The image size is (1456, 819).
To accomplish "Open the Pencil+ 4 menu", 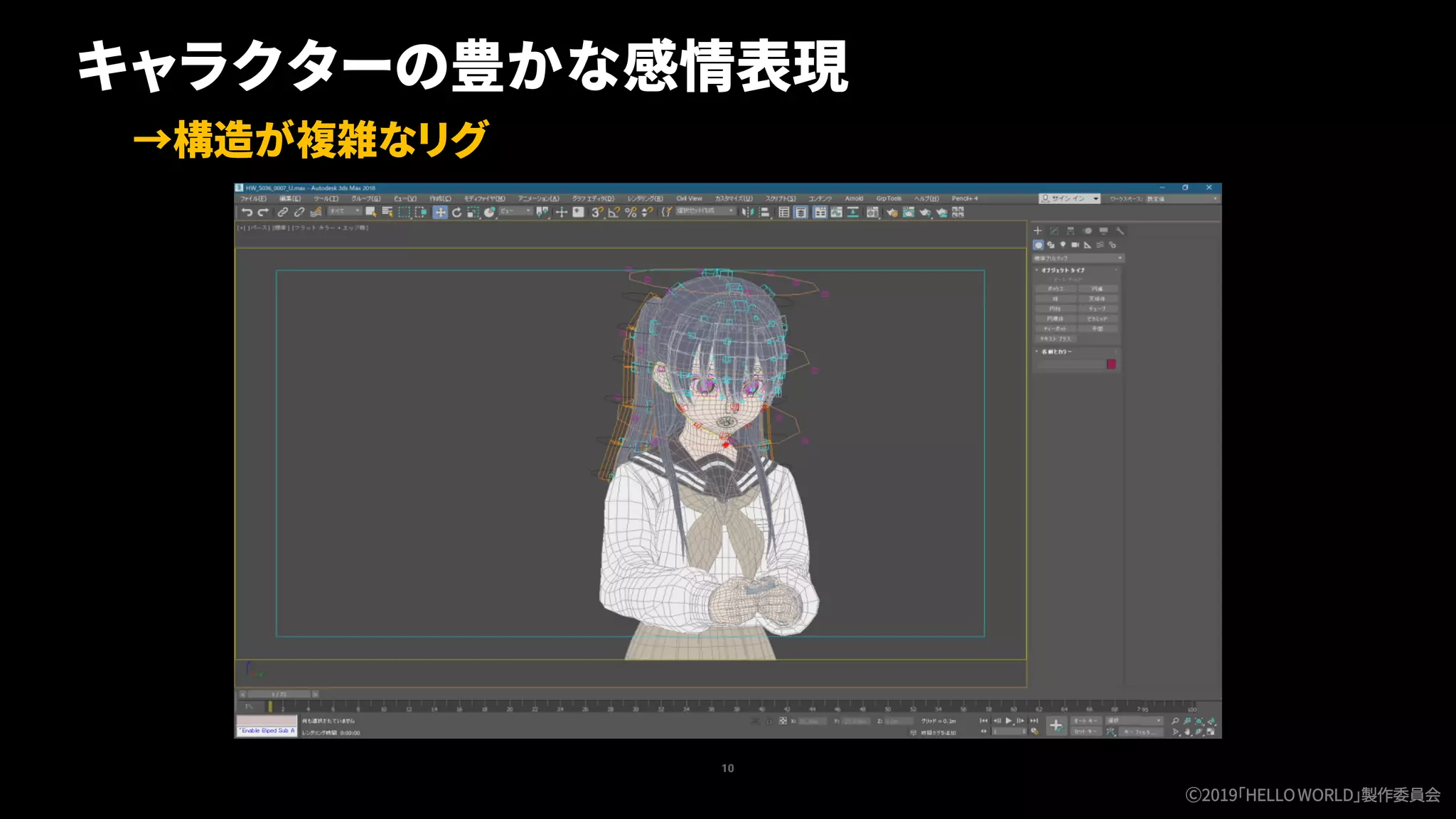I will point(965,198).
